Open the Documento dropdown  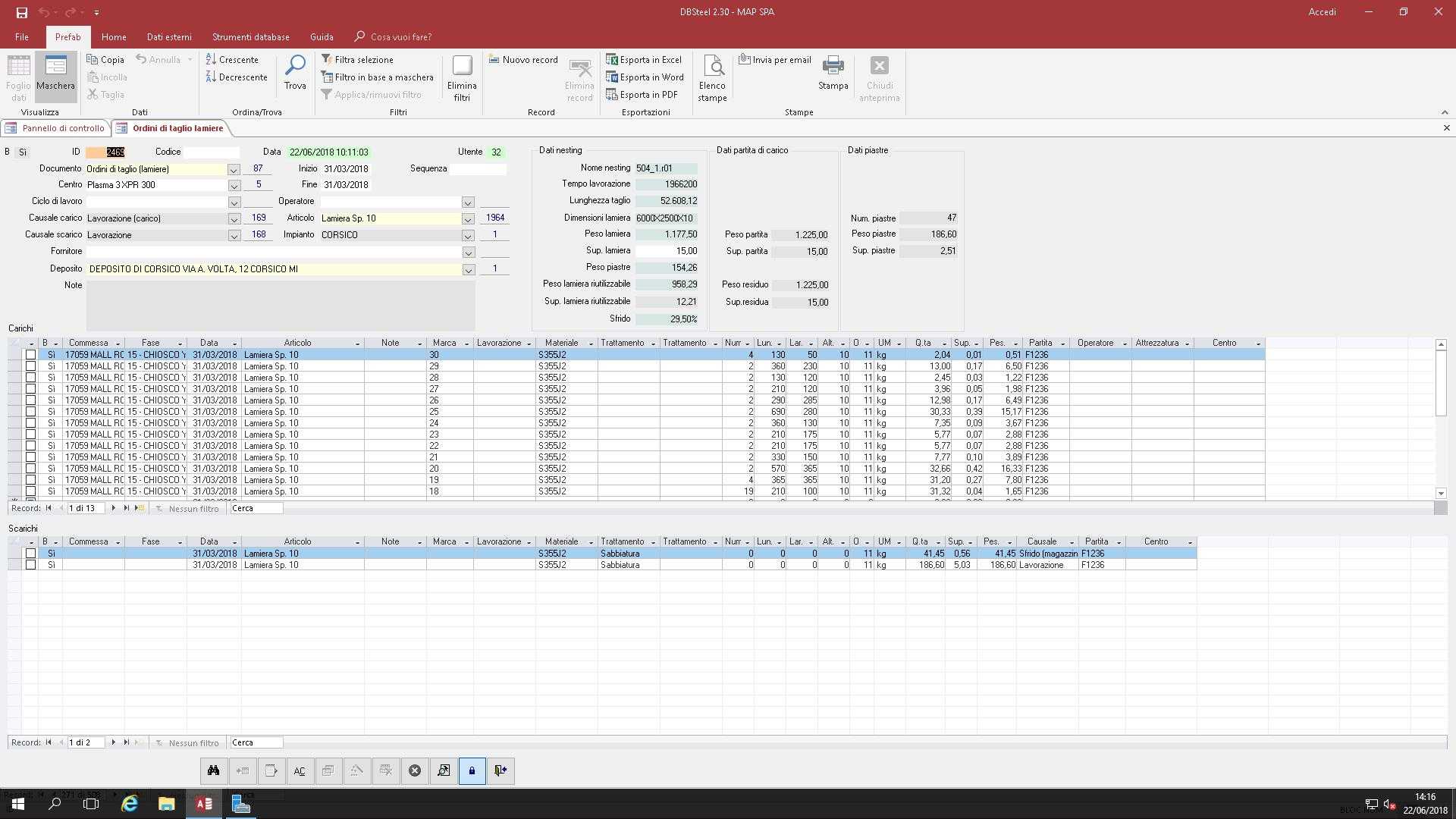pyautogui.click(x=234, y=169)
